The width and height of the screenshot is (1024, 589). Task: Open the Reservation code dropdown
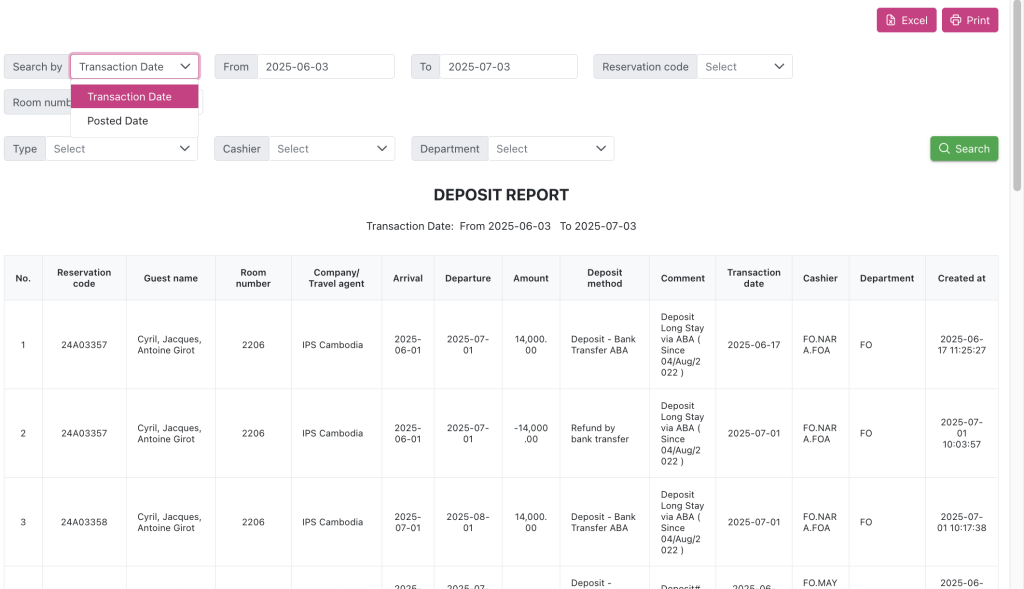point(744,67)
